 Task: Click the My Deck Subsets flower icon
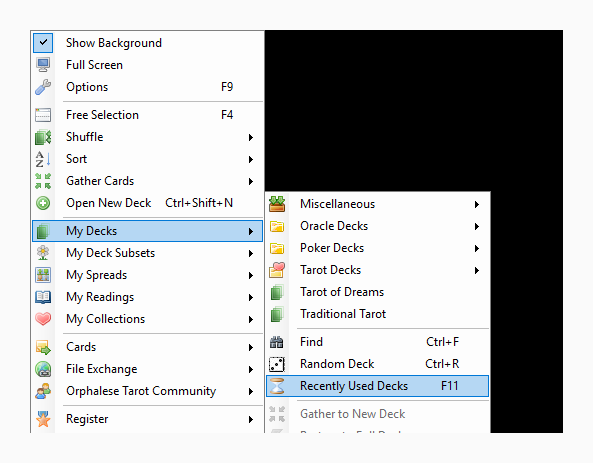tap(43, 253)
